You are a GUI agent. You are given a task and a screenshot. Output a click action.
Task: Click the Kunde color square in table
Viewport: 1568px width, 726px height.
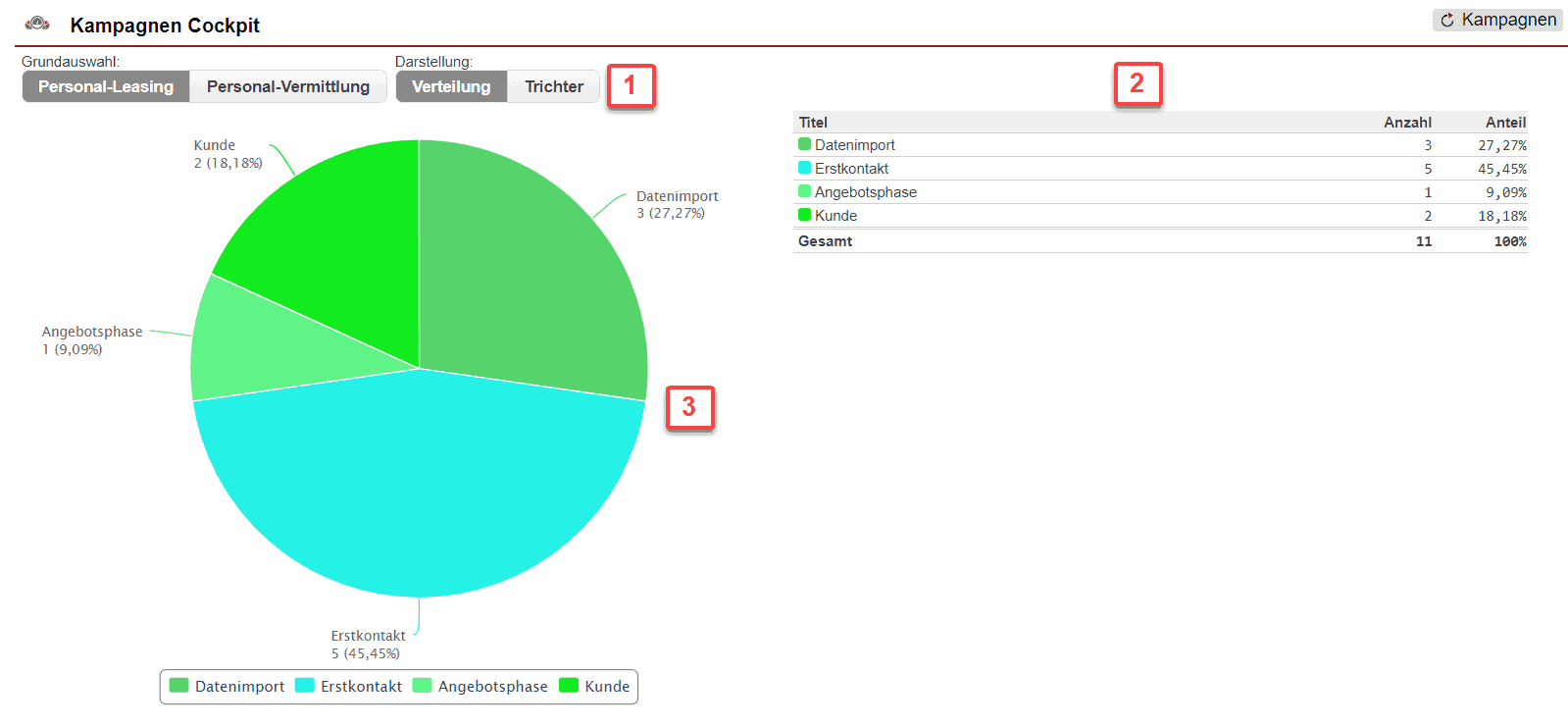[804, 215]
